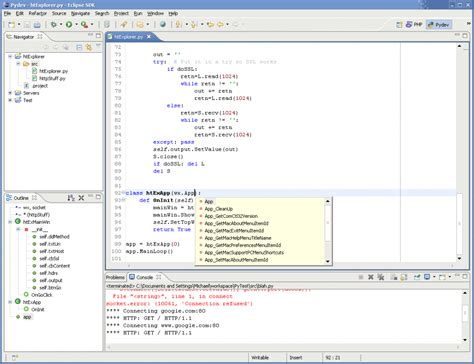Select self.cbContent in Outline
474x364 pixels.
click(x=55, y=266)
